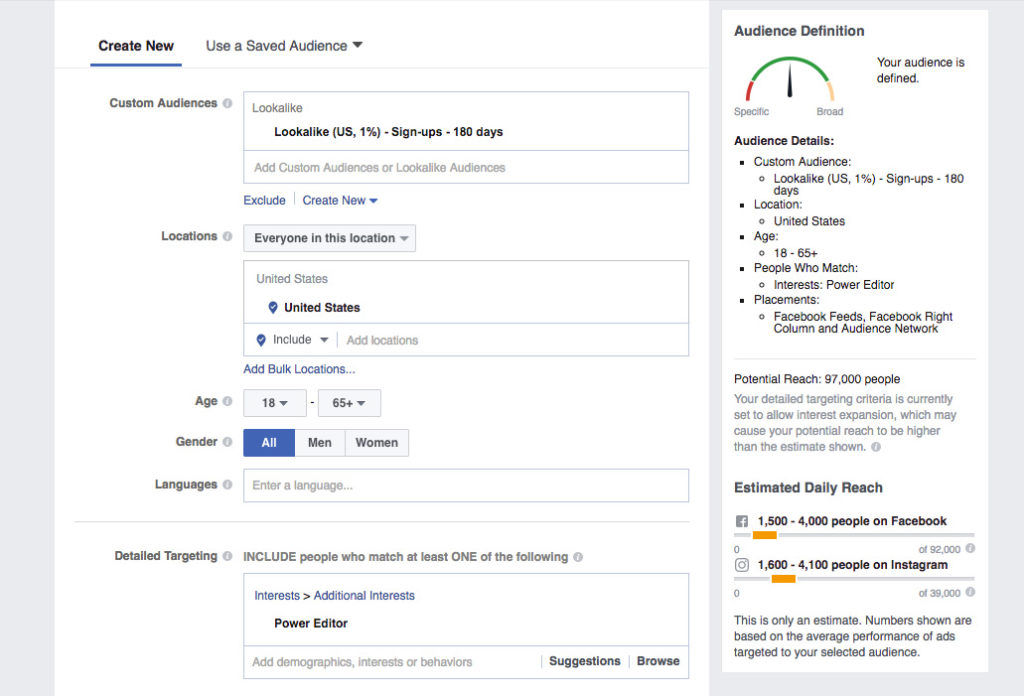Click the pin icon beside Include

[x=261, y=340]
